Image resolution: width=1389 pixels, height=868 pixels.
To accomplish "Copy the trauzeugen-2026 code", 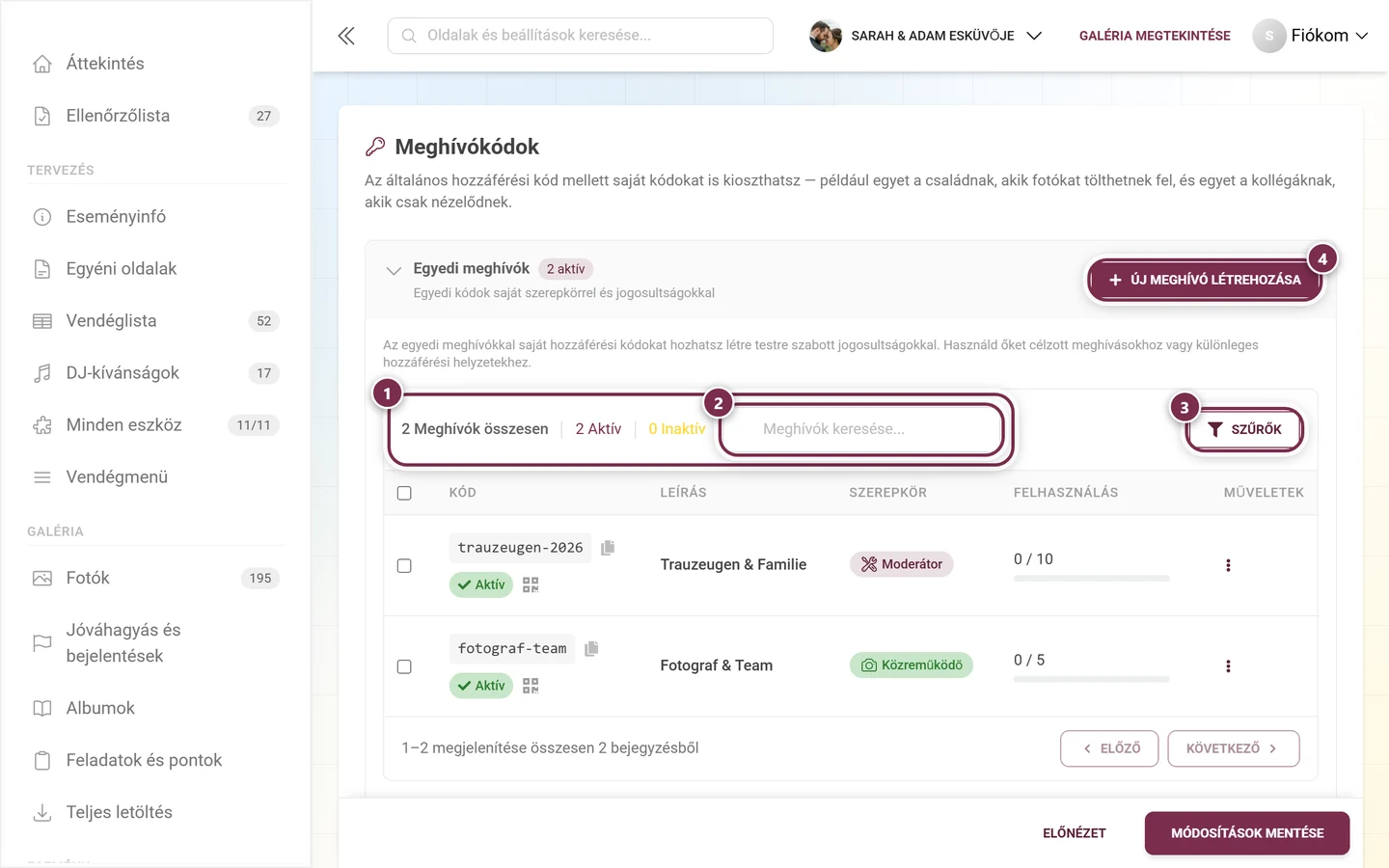I will pos(608,548).
